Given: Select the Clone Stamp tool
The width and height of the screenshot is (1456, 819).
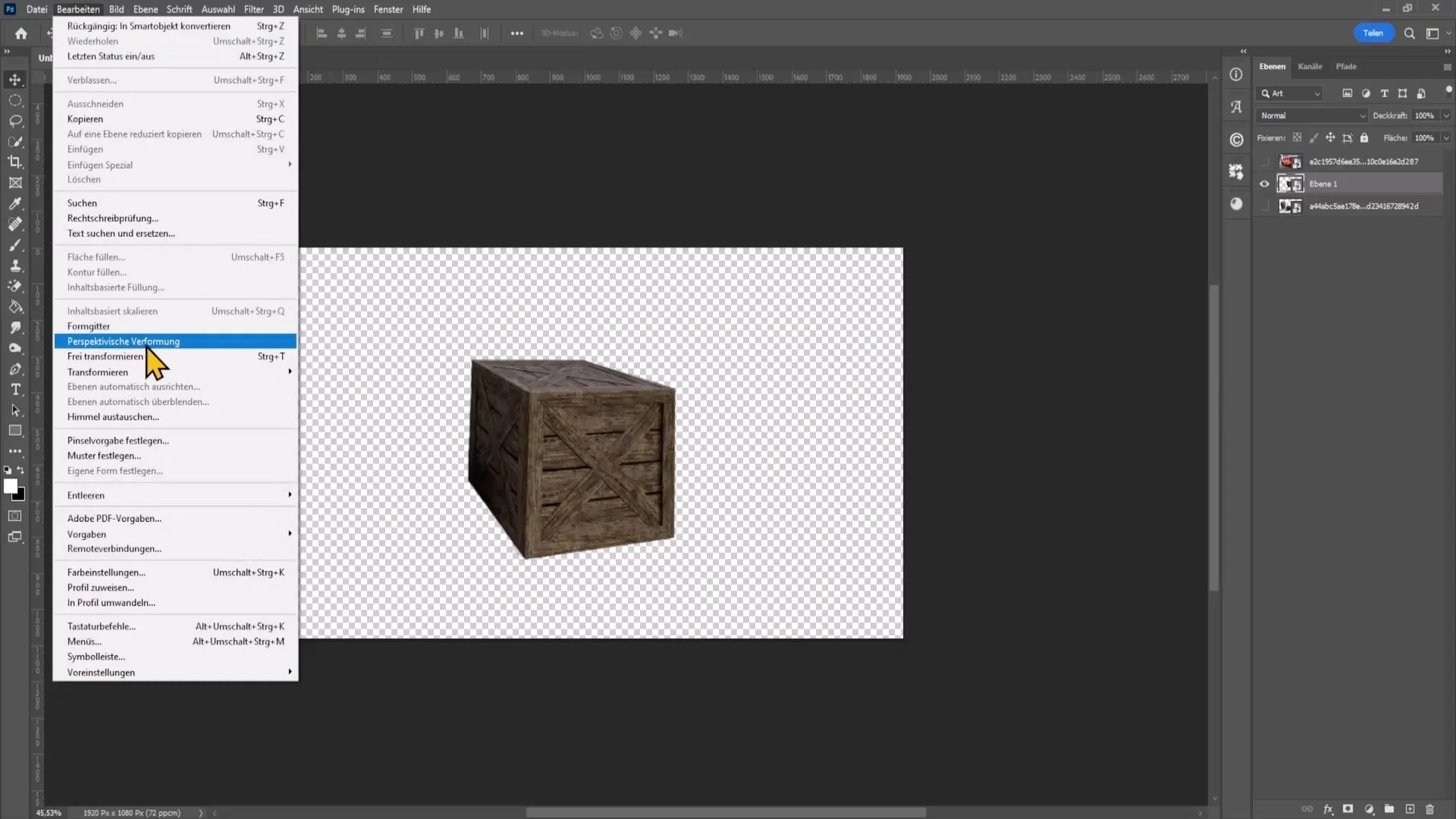Looking at the screenshot, I should [x=15, y=265].
